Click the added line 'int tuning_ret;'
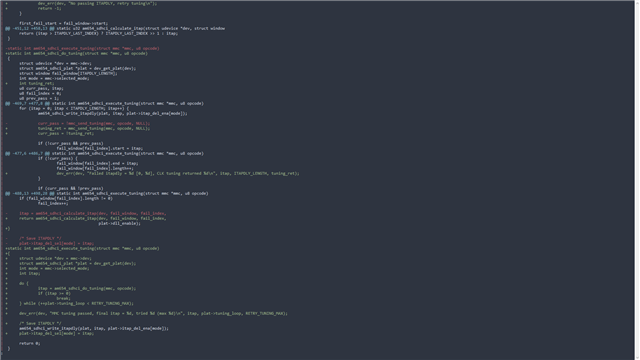The width and height of the screenshot is (640, 360). point(36,83)
